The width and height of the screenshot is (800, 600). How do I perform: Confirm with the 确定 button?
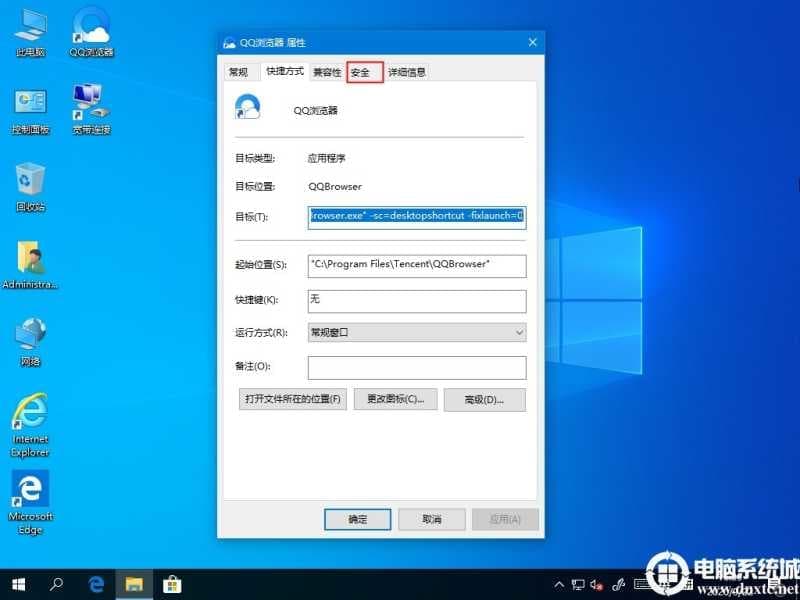point(358,519)
